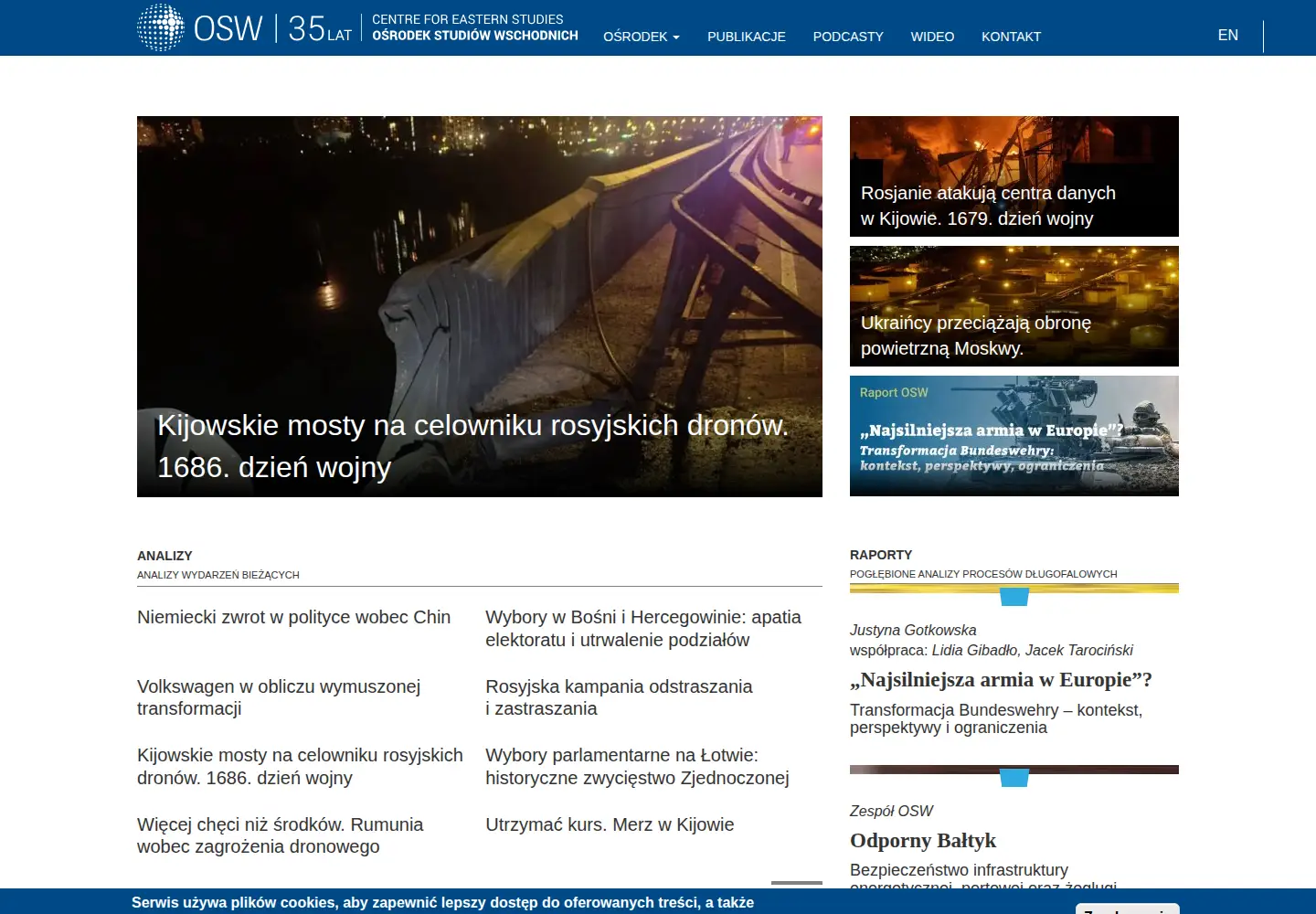1316x914 pixels.
Task: Open the „Najsilniejsza armia w Europie"? report title
Action: pyautogui.click(x=1001, y=680)
